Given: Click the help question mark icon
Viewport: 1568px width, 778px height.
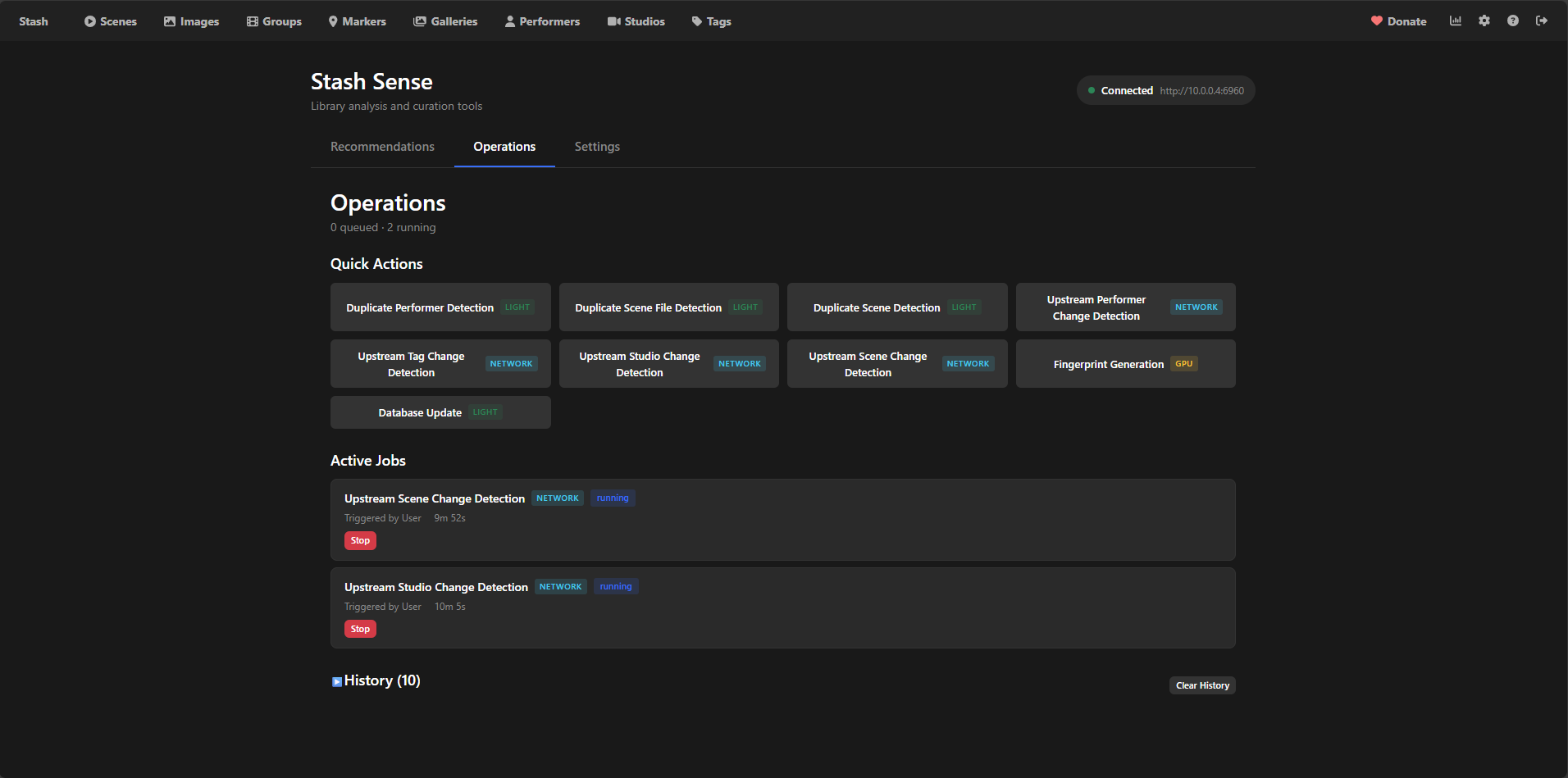Looking at the screenshot, I should coord(1513,21).
